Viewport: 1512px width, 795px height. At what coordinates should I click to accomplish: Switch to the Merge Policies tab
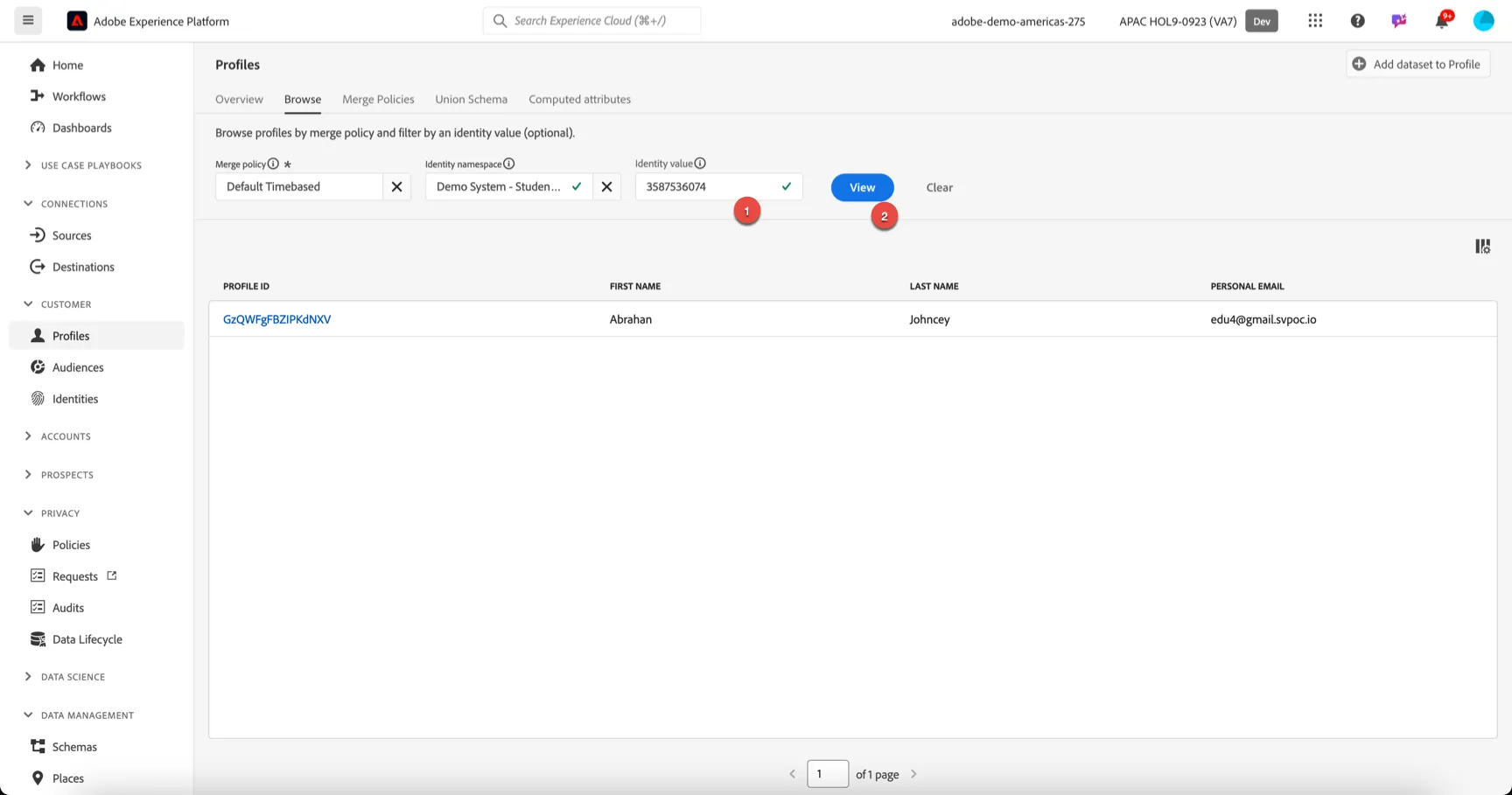click(x=378, y=99)
